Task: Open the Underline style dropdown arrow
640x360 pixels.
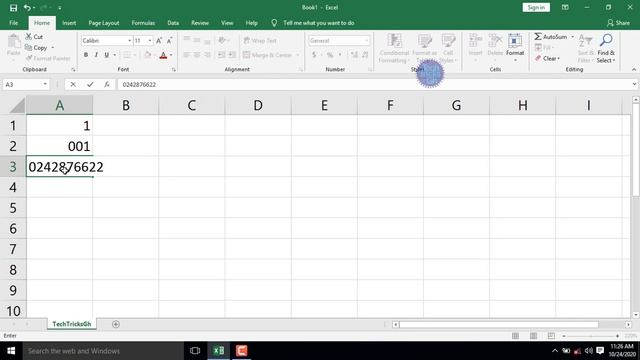Action: pyautogui.click(x=115, y=55)
